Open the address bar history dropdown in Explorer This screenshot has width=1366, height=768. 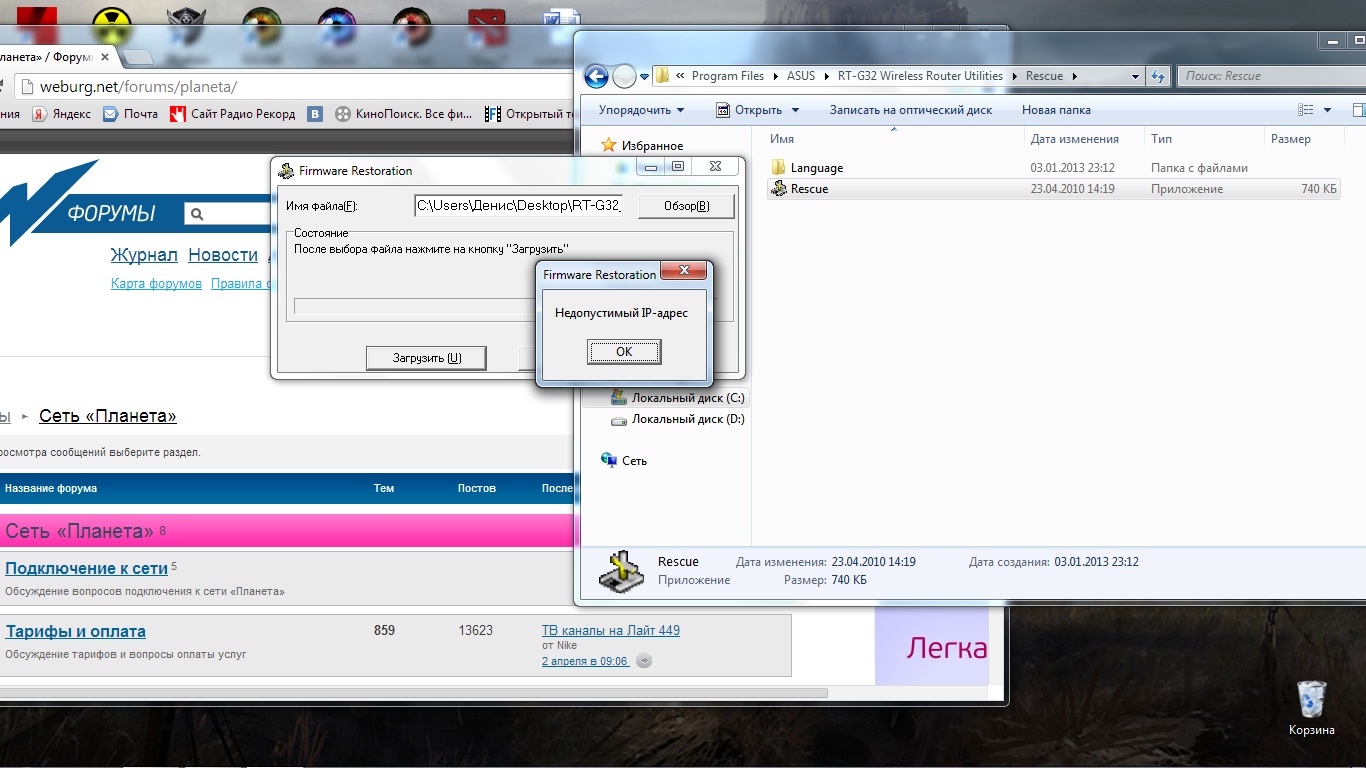[x=1135, y=76]
